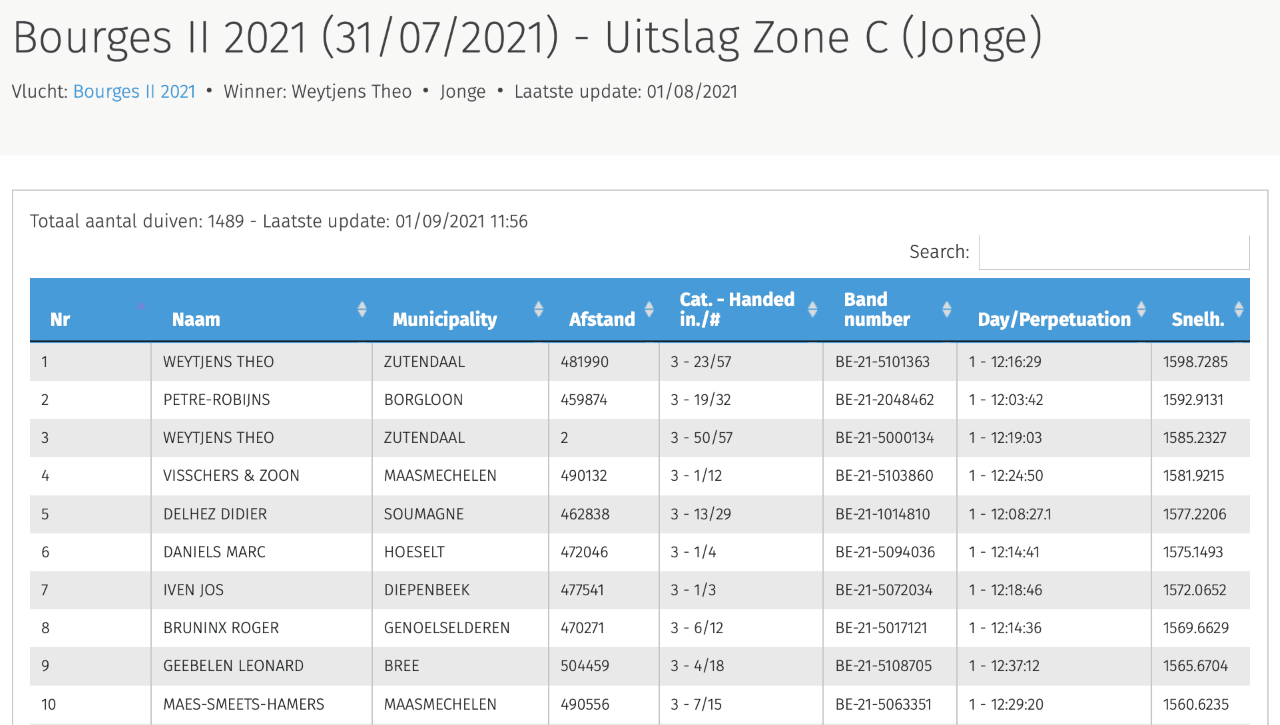Sort table by Nr column
The image size is (1280, 725).
pyautogui.click(x=60, y=319)
